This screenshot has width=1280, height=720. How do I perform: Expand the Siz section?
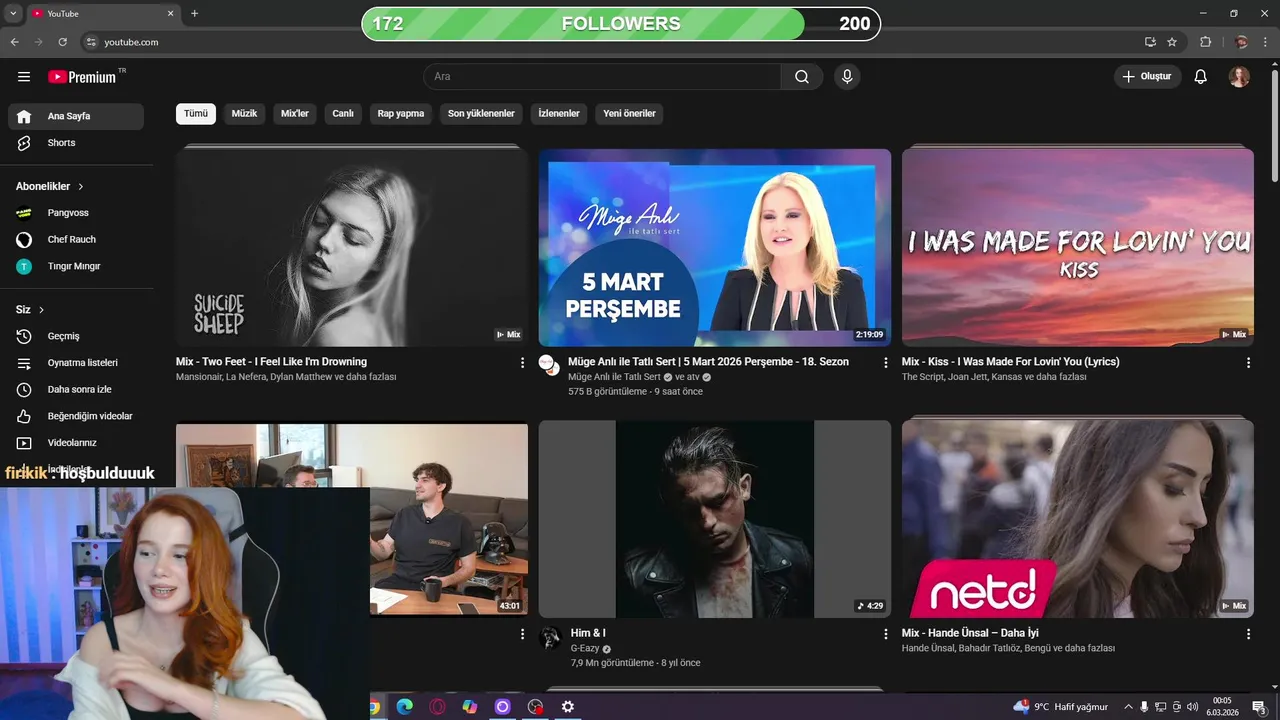click(30, 310)
